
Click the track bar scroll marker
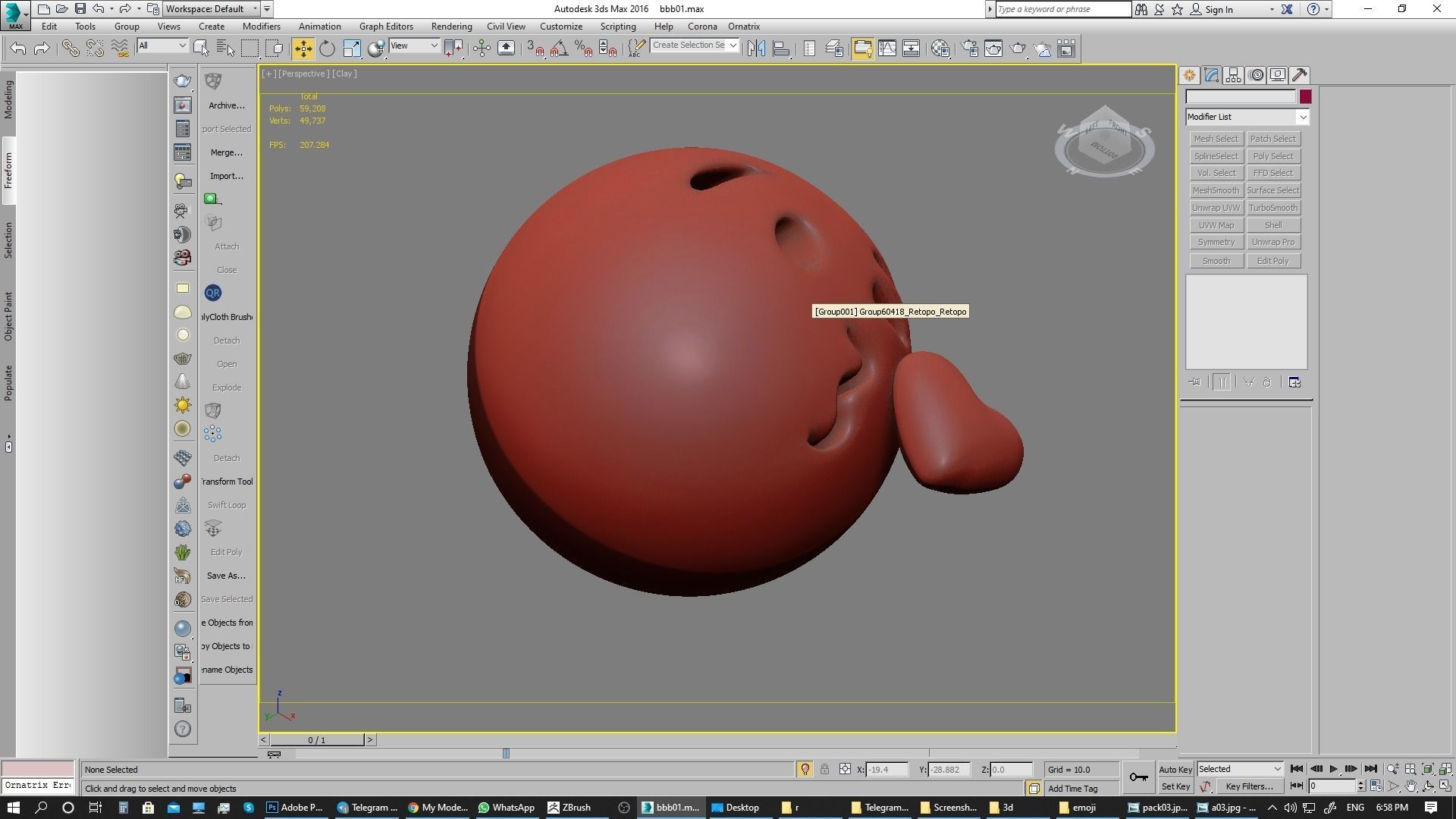[x=506, y=753]
